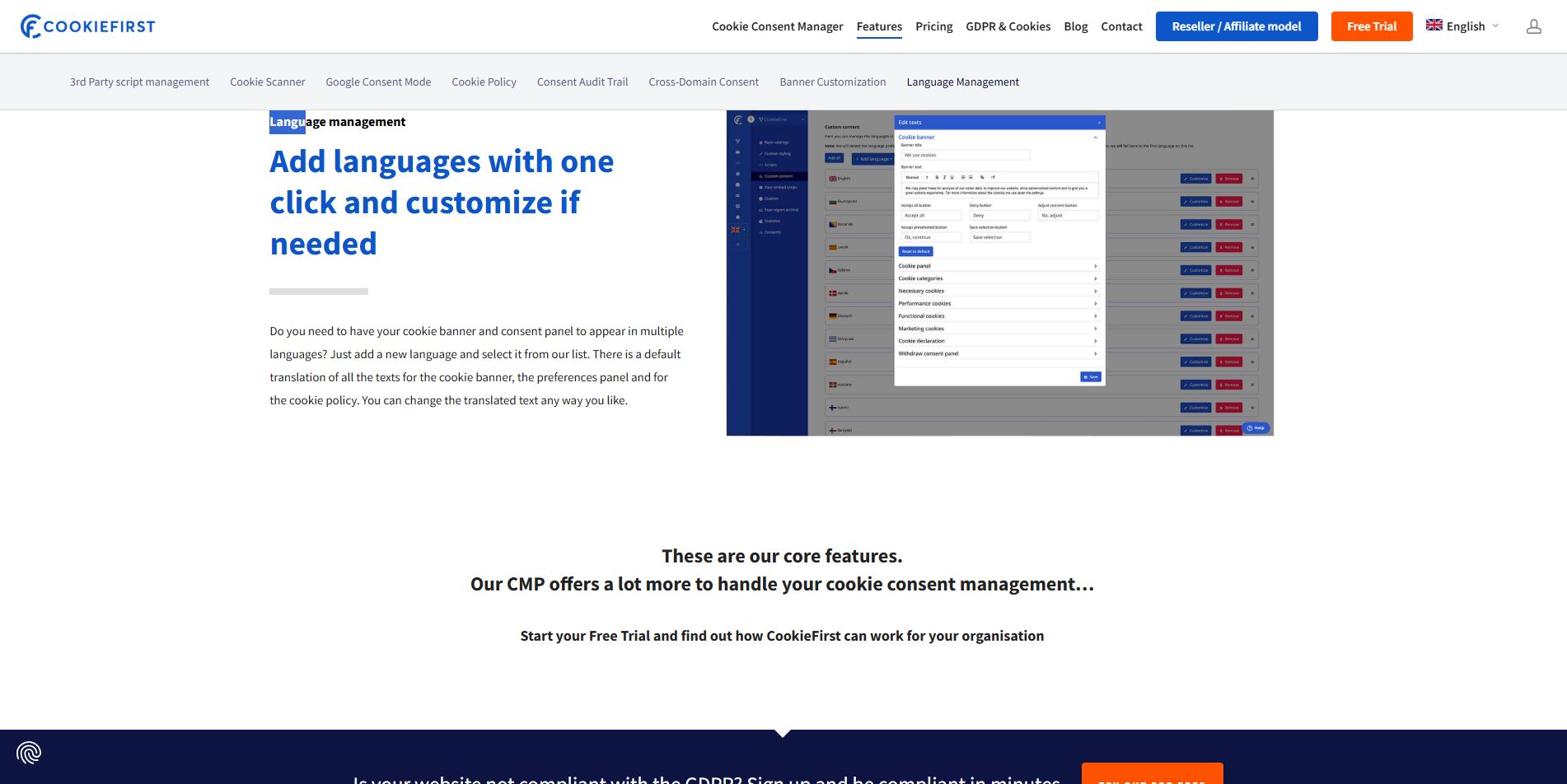Open the Contact page link
The width and height of the screenshot is (1567, 784).
[1121, 26]
